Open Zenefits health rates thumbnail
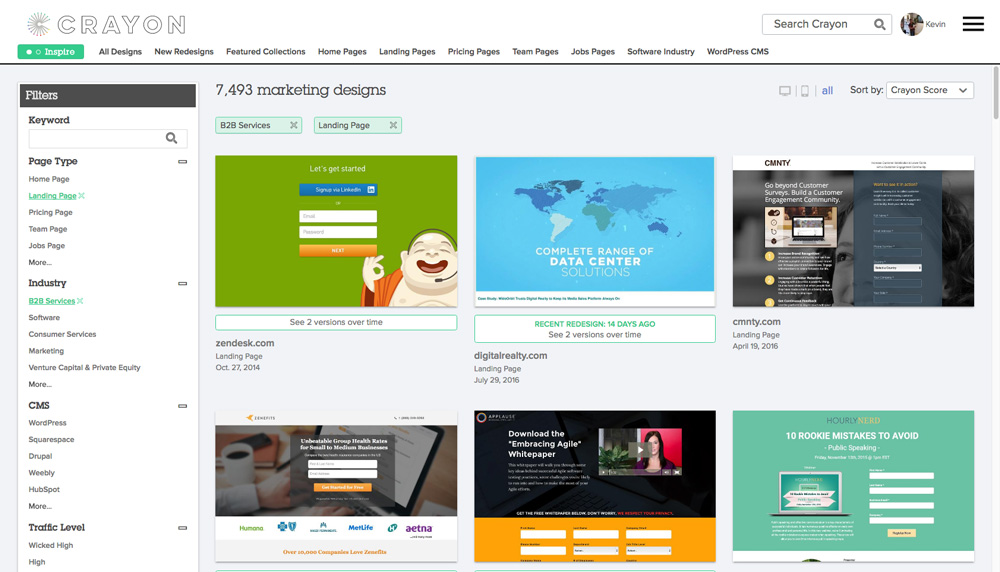The image size is (1000, 572). pos(336,486)
